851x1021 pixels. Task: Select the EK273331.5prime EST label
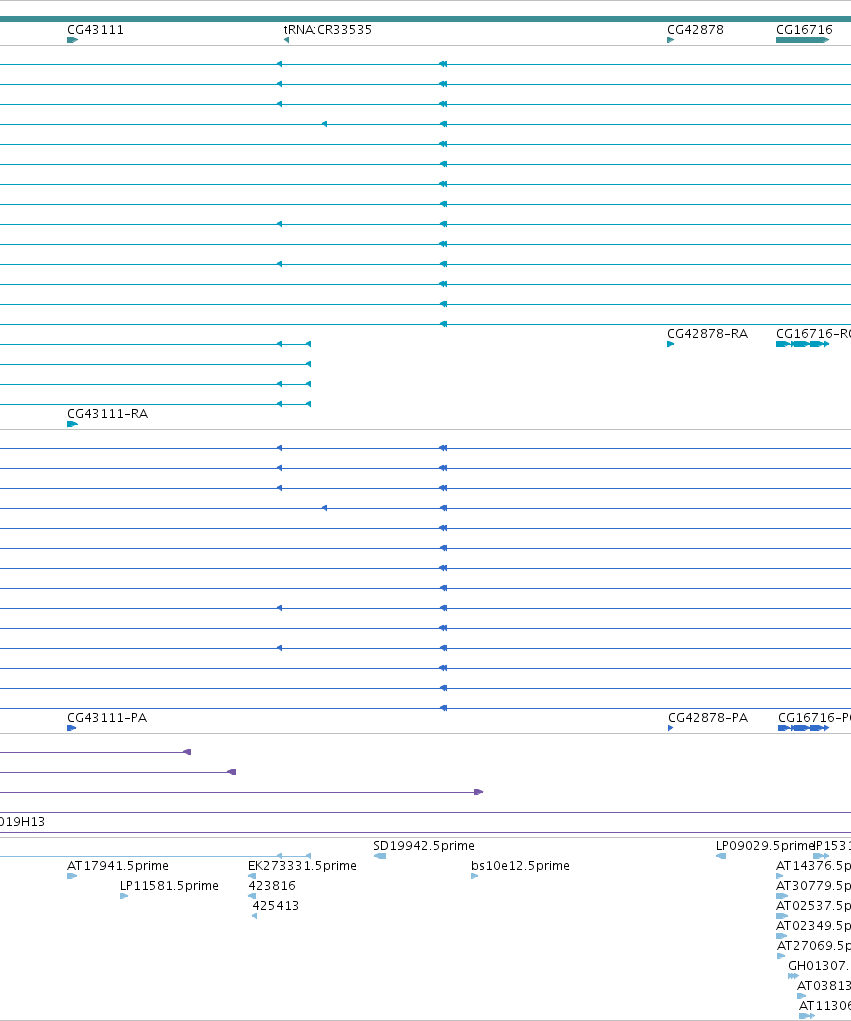tap(302, 866)
